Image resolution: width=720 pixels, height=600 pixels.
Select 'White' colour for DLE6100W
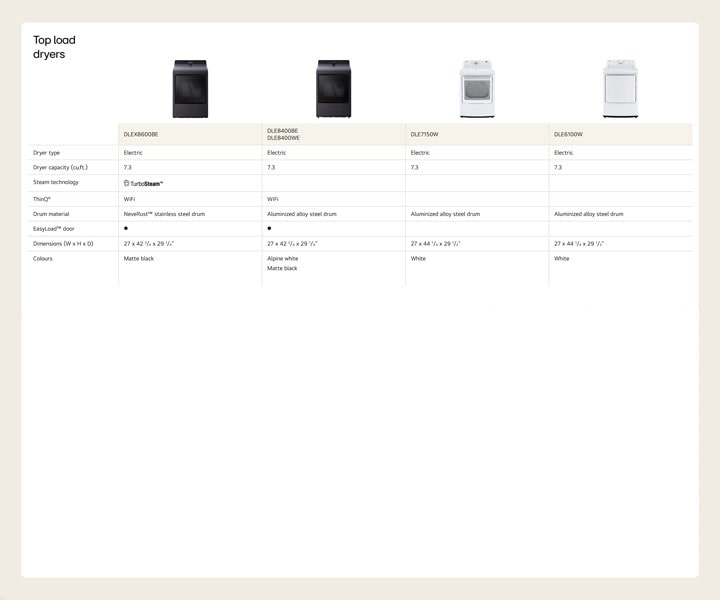pyautogui.click(x=561, y=258)
